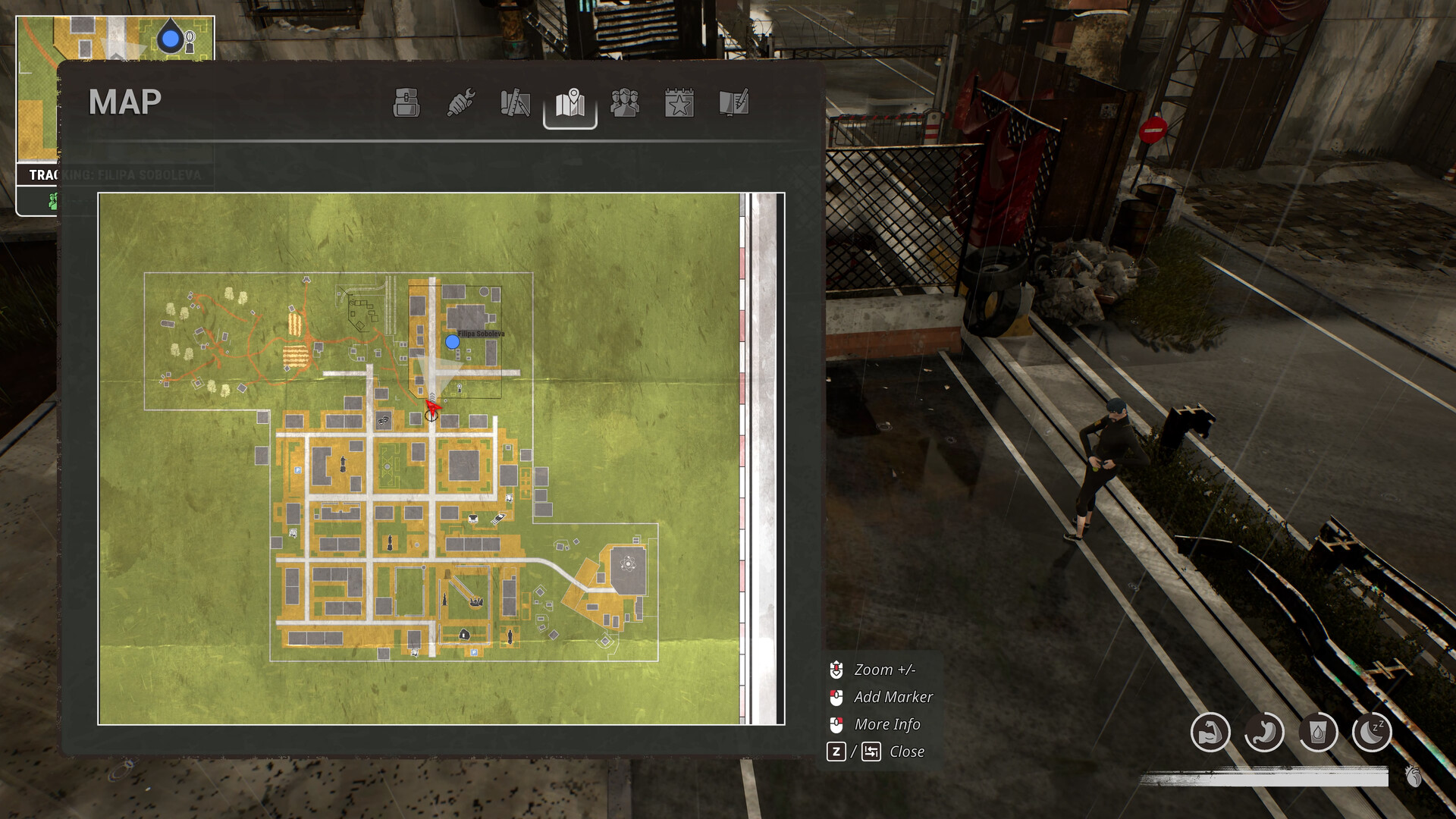This screenshot has width=1456, height=819.
Task: Switch to the blueprints building tab
Action: 516,103
